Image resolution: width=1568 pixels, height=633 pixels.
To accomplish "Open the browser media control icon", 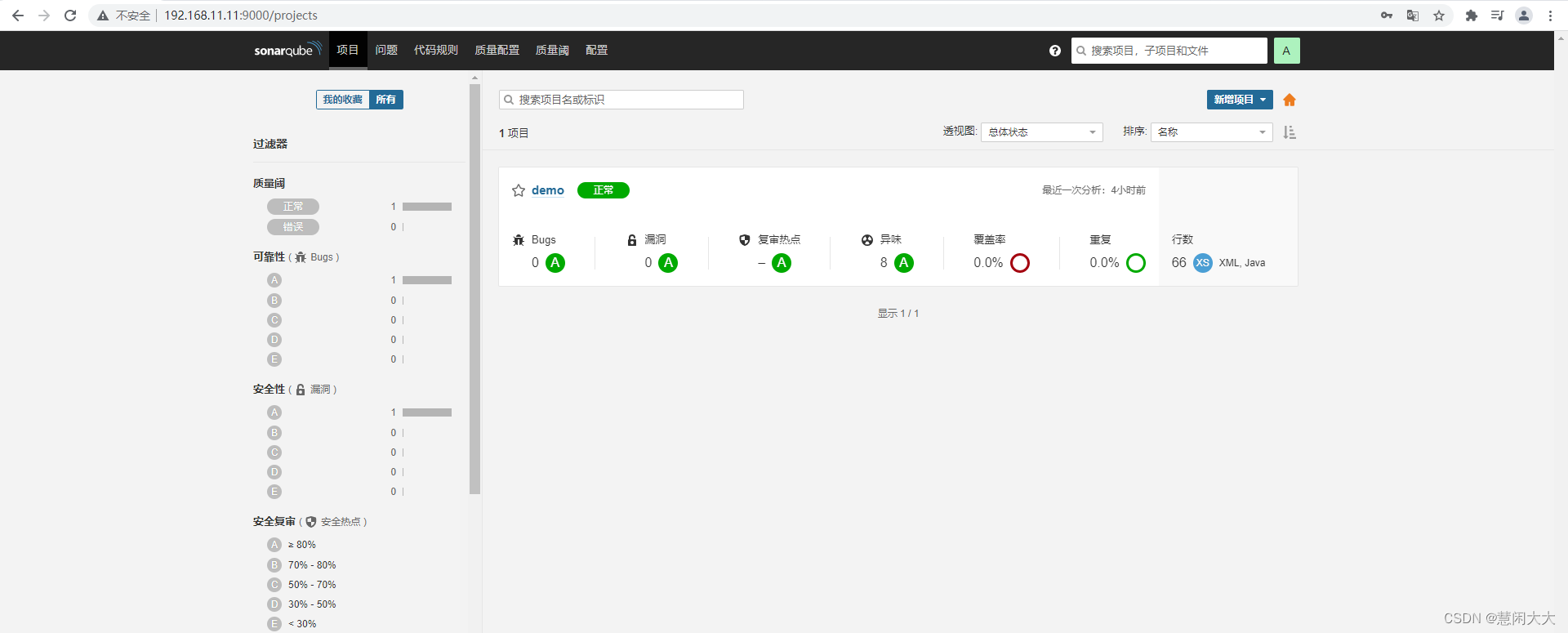I will click(x=1498, y=16).
